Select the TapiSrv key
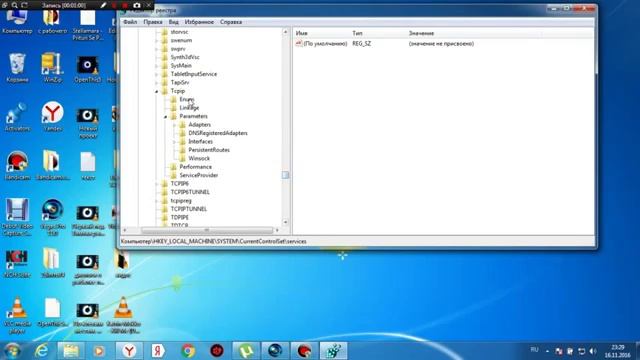Viewport: 640px width, 360px height. coord(180,82)
